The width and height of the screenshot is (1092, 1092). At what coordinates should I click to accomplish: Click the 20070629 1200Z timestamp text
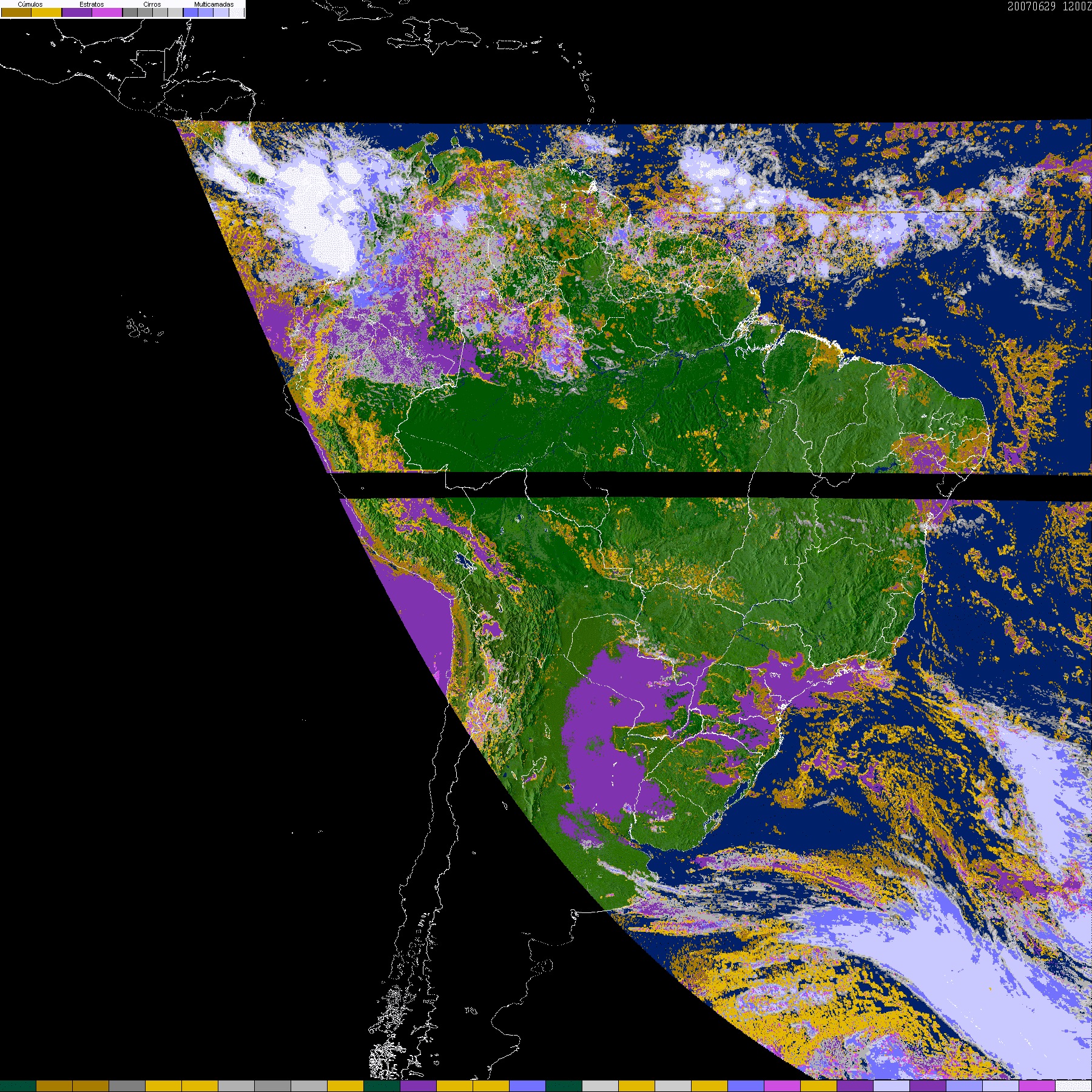[x=1049, y=7]
